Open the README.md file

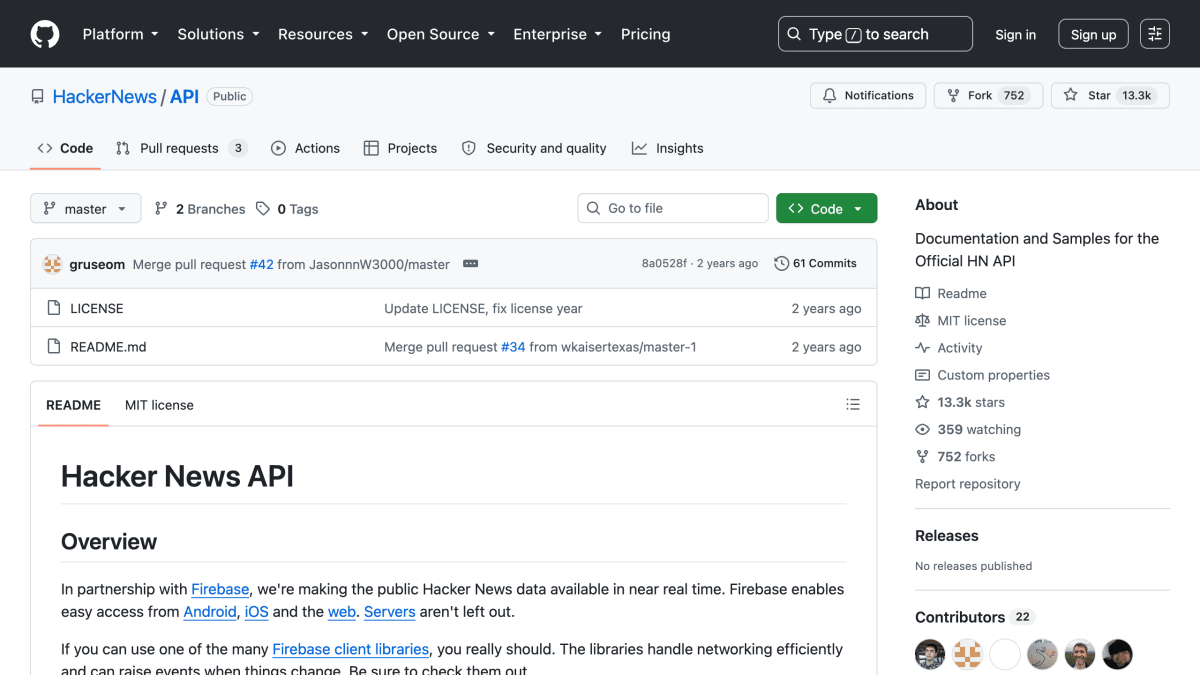[x=108, y=347]
